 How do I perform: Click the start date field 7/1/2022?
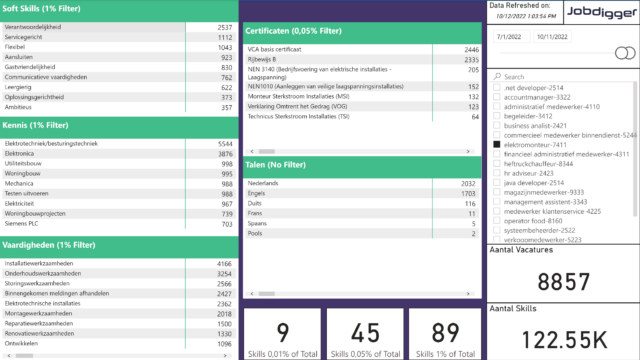pyautogui.click(x=511, y=37)
